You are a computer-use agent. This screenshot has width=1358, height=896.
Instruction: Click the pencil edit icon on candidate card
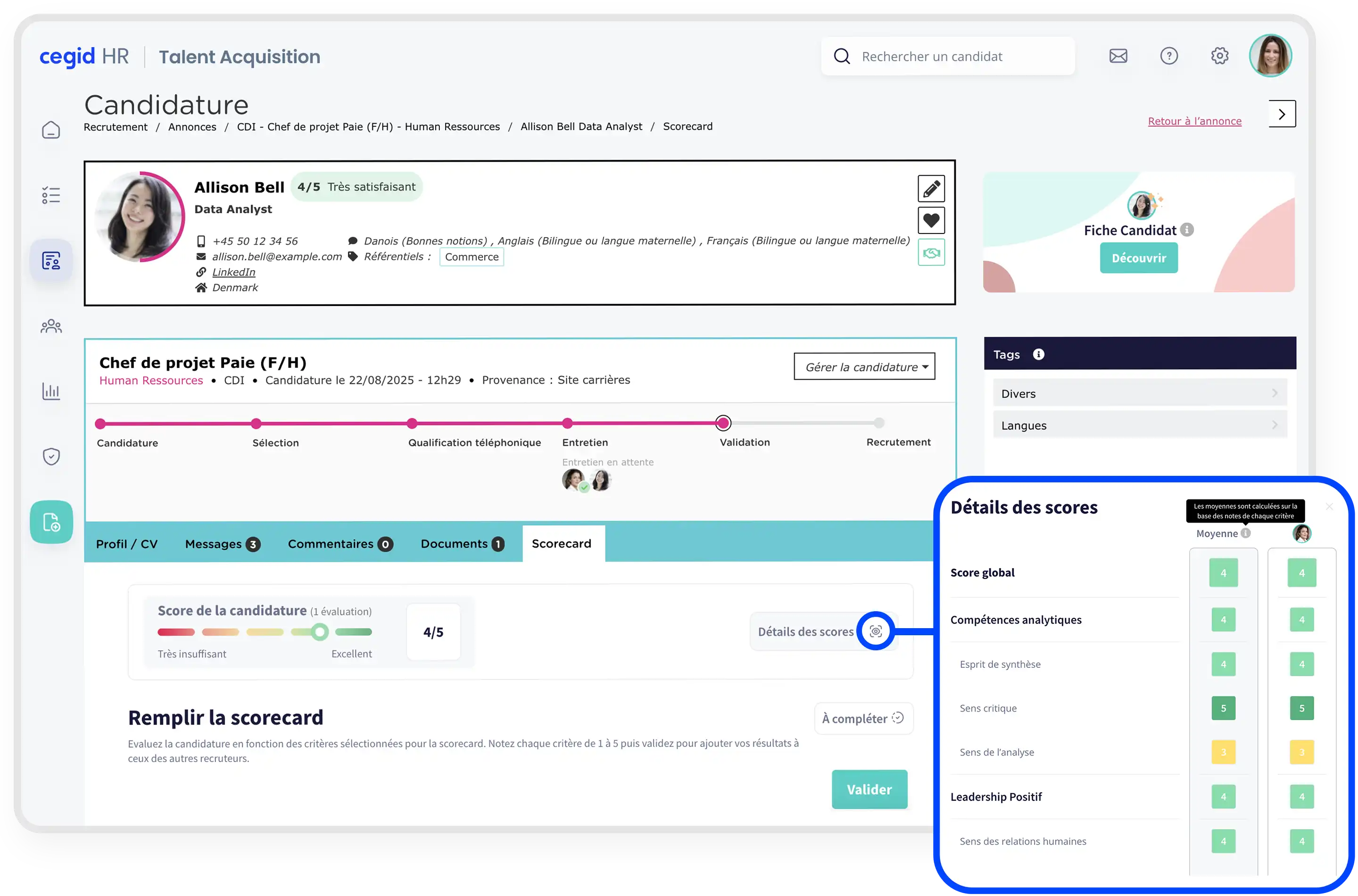point(931,189)
